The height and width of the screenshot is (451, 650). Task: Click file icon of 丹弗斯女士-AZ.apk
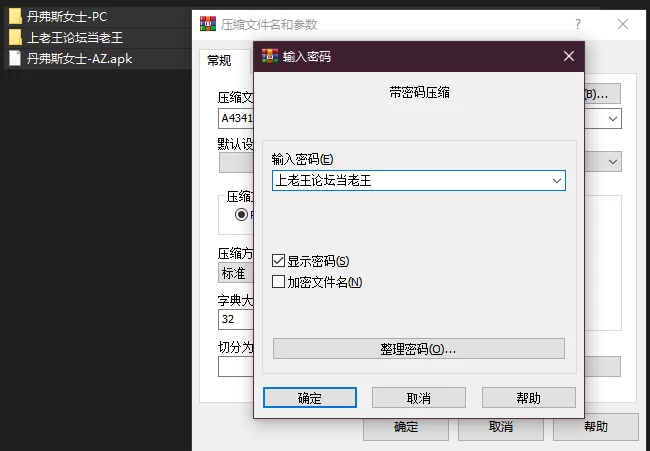pos(15,58)
